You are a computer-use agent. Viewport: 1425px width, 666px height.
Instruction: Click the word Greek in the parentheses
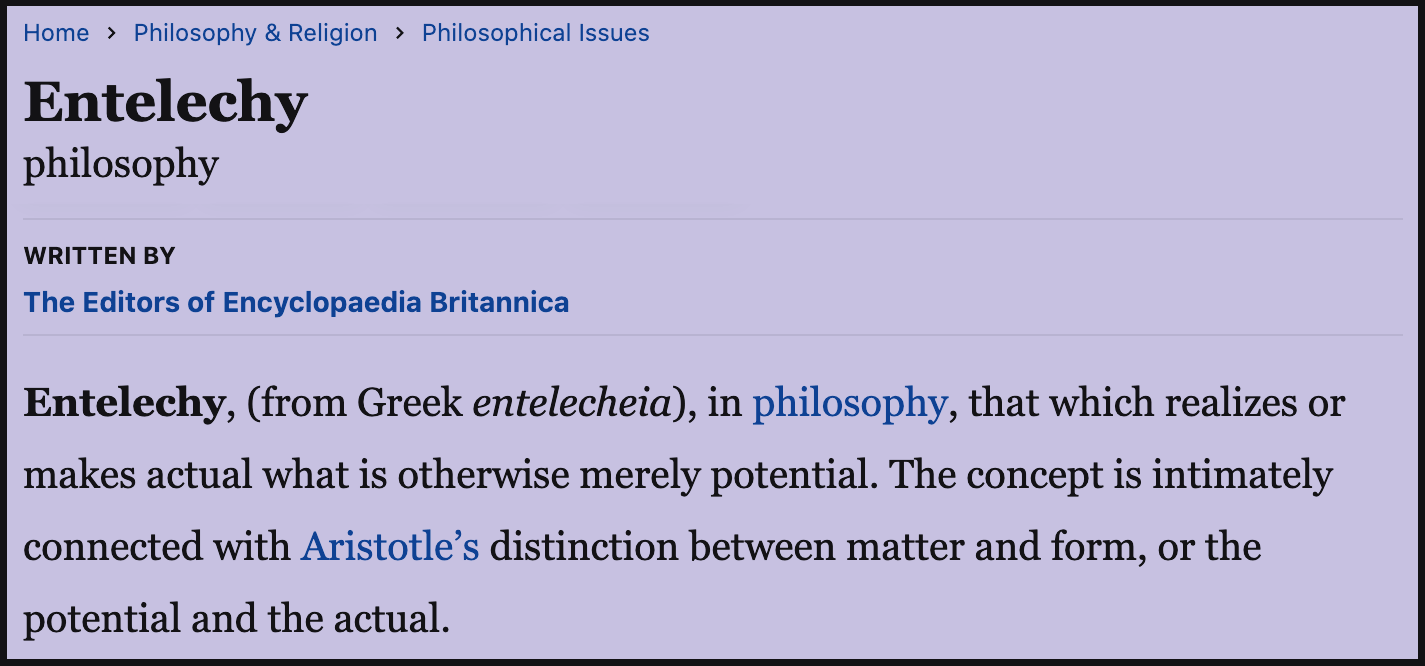click(409, 403)
